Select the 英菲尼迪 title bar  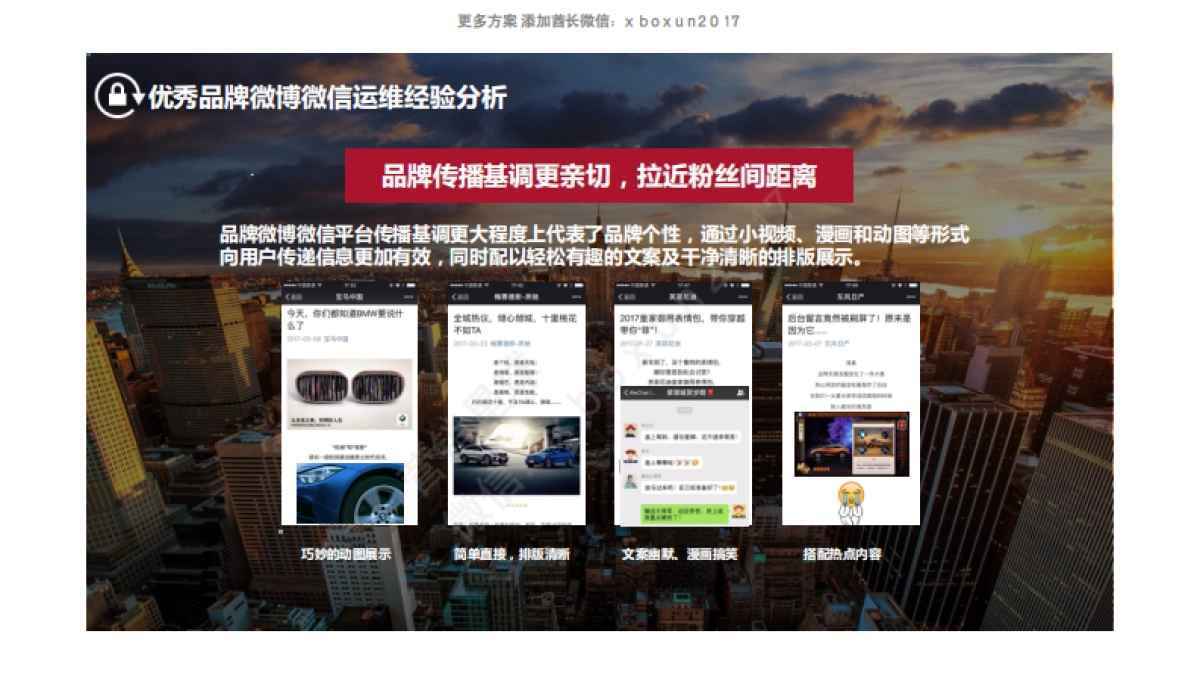685,297
